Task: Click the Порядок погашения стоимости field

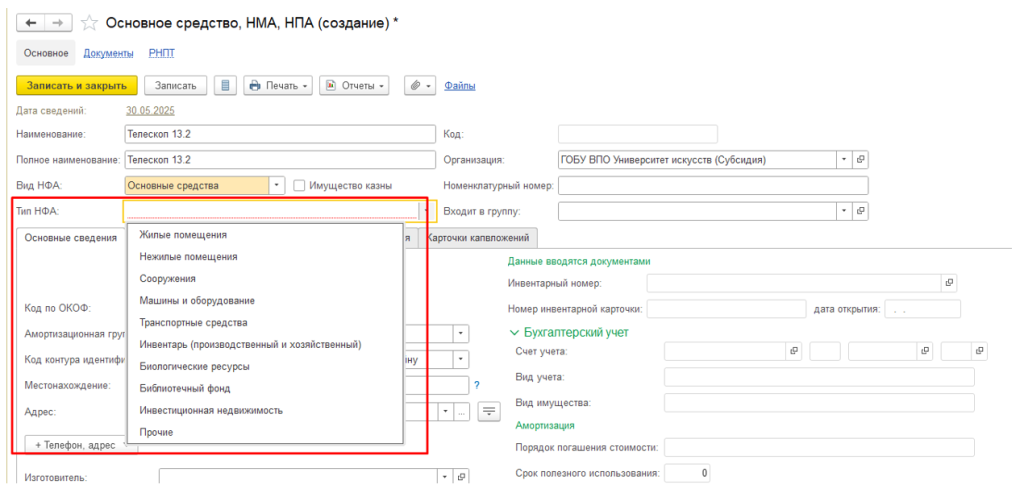Action: [x=819, y=447]
